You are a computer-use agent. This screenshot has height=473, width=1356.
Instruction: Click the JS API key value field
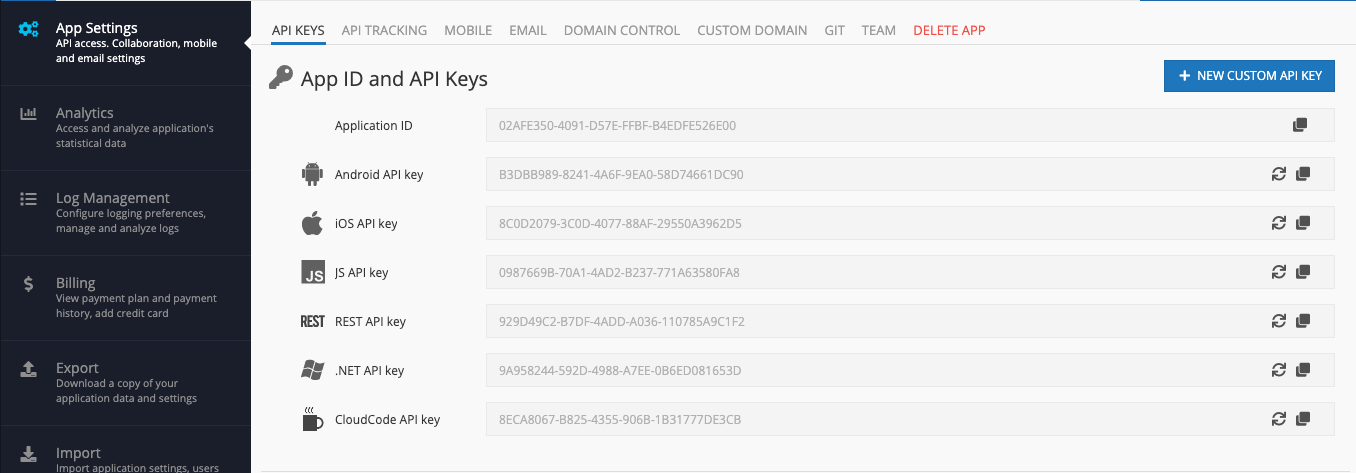(910, 272)
